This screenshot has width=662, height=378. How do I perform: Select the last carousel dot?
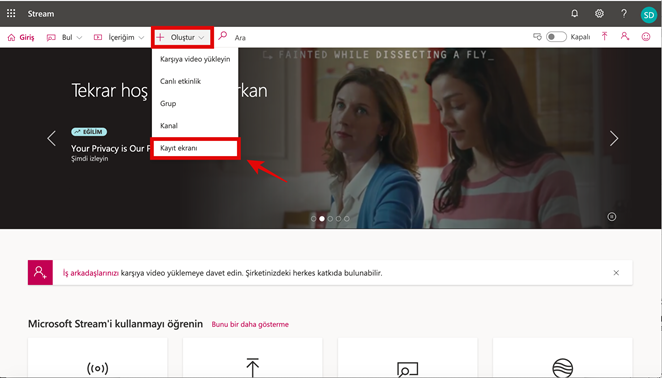coord(347,219)
